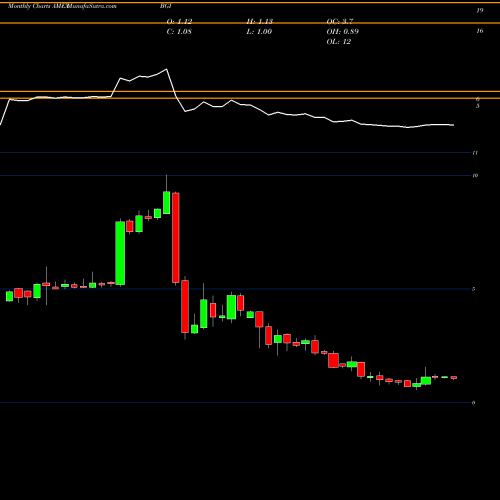The width and height of the screenshot is (500, 500).
Task: Click the '10' price axis label
Action: pos(475,176)
